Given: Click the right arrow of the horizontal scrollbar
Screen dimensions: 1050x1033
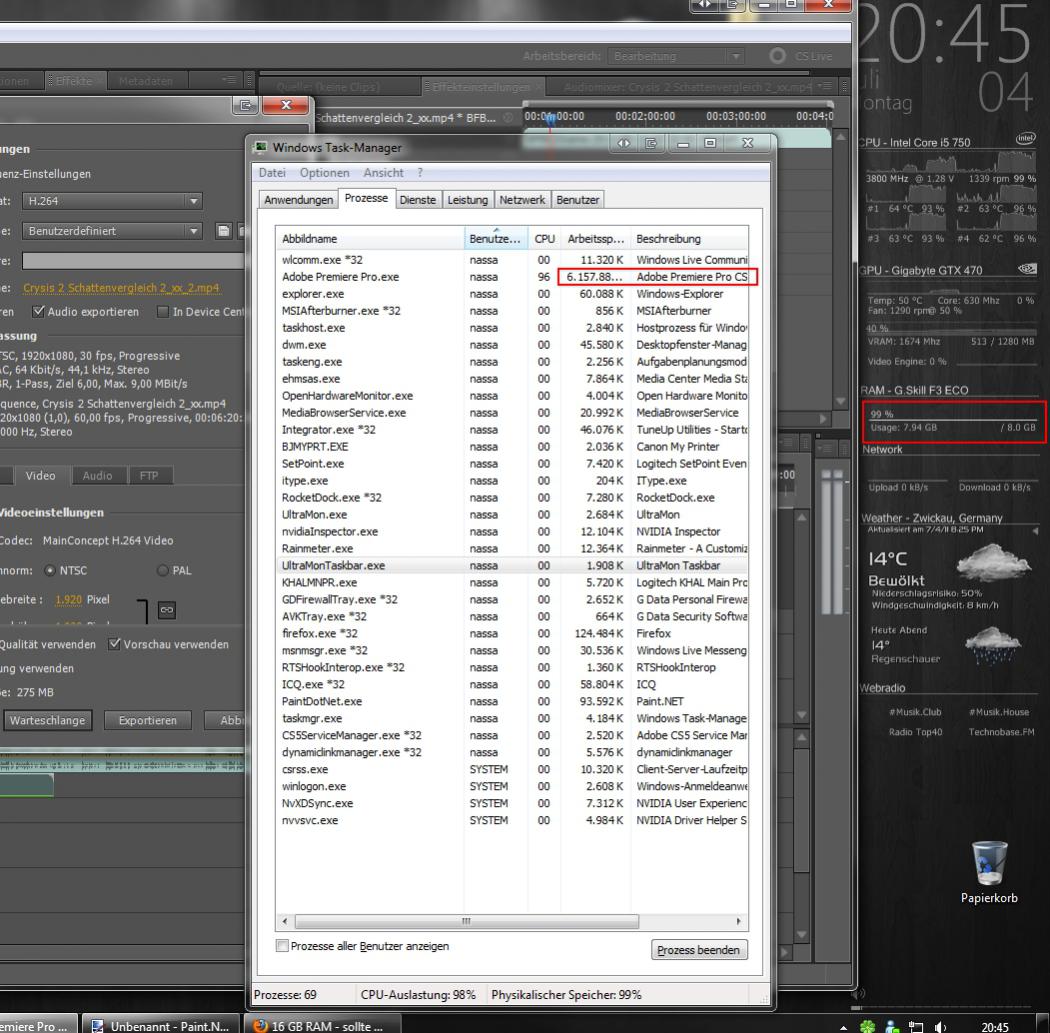Looking at the screenshot, I should (x=739, y=921).
